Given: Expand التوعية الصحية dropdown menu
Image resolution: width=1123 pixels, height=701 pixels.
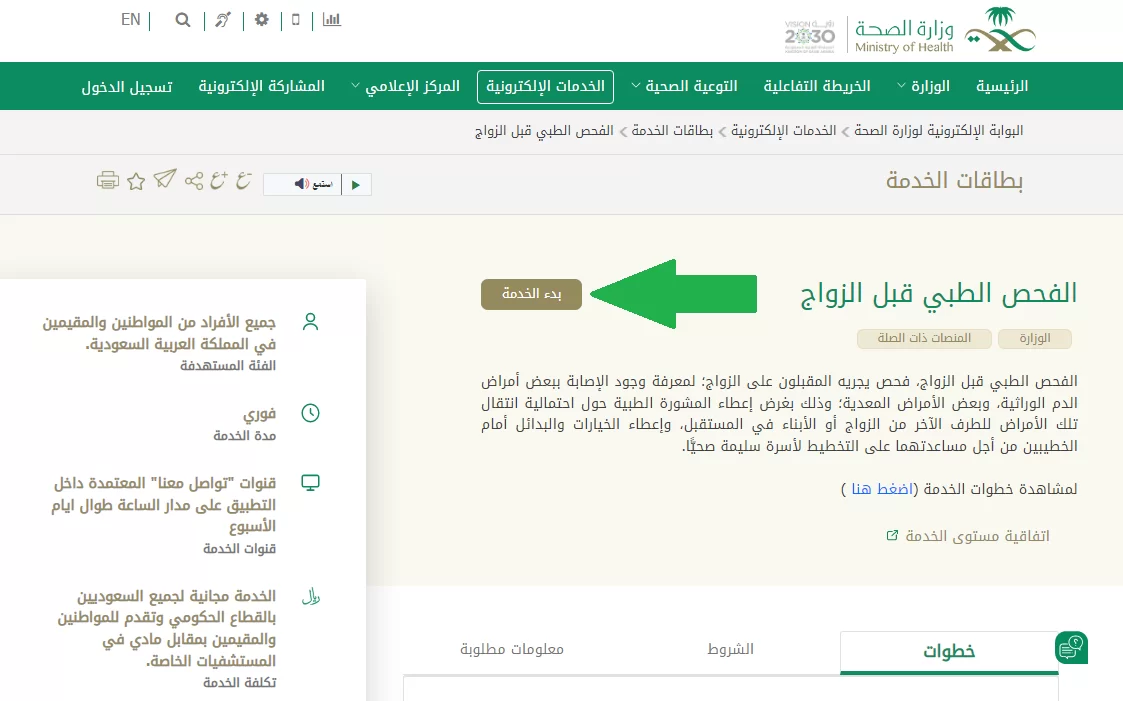Looking at the screenshot, I should (684, 86).
